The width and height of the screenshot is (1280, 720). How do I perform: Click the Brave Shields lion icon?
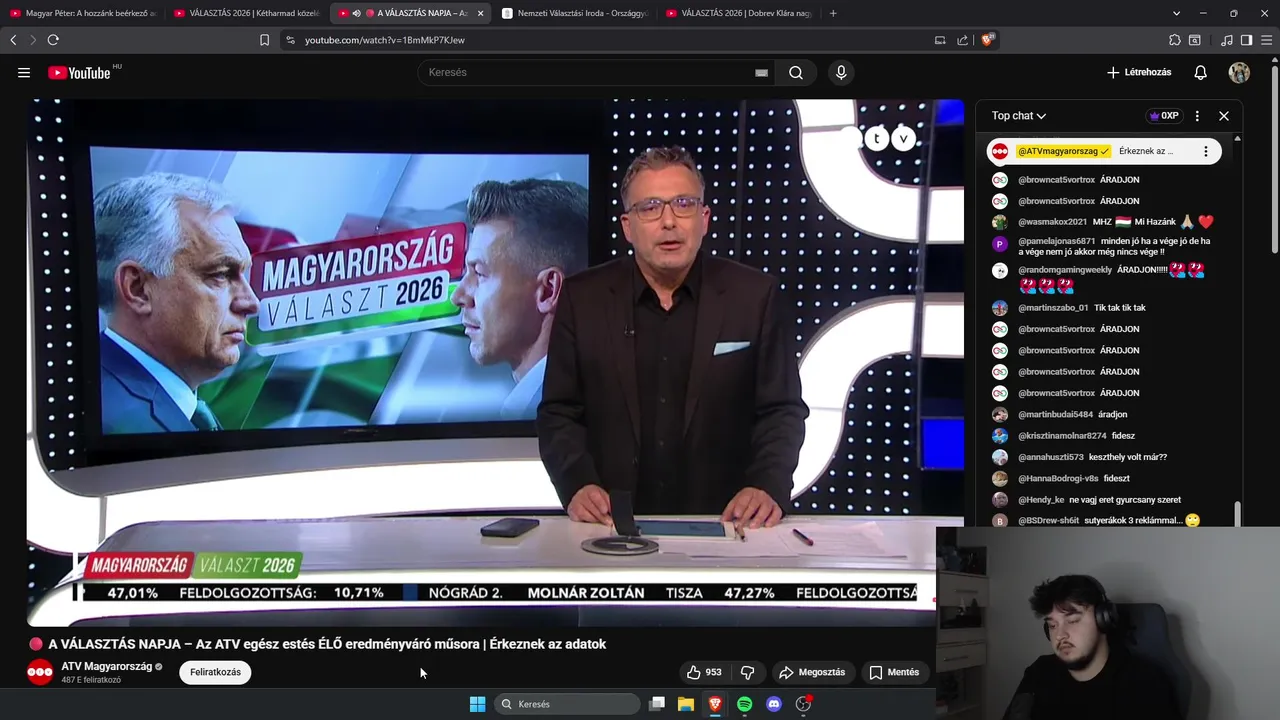(988, 40)
